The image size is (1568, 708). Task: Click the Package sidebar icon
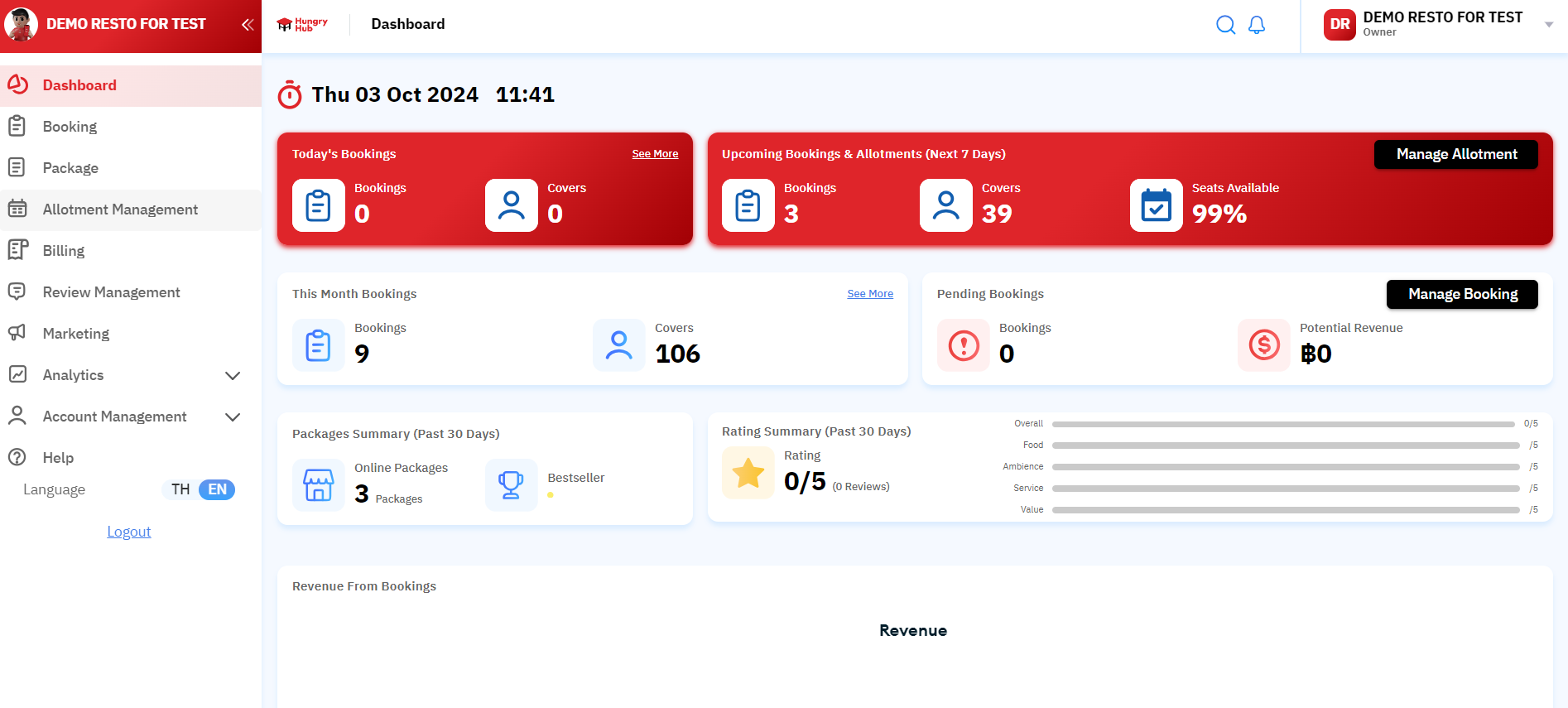[17, 167]
